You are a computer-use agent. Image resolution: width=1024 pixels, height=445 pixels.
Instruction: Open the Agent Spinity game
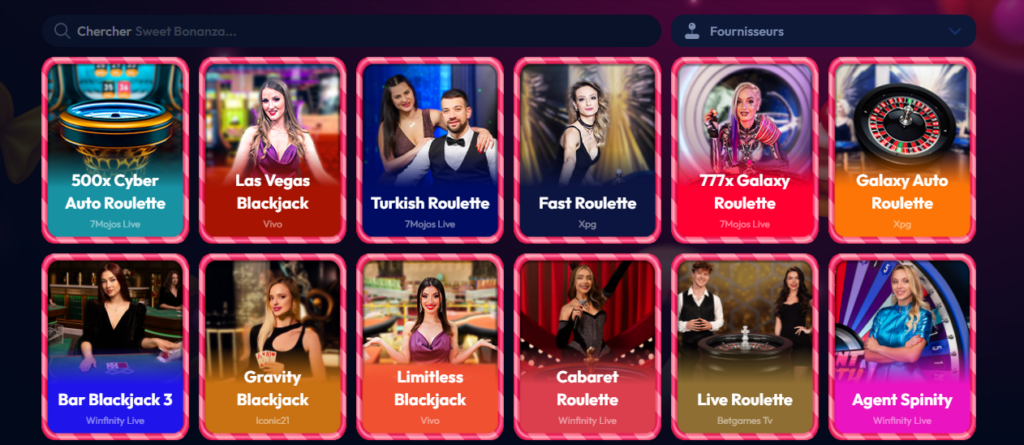click(902, 347)
